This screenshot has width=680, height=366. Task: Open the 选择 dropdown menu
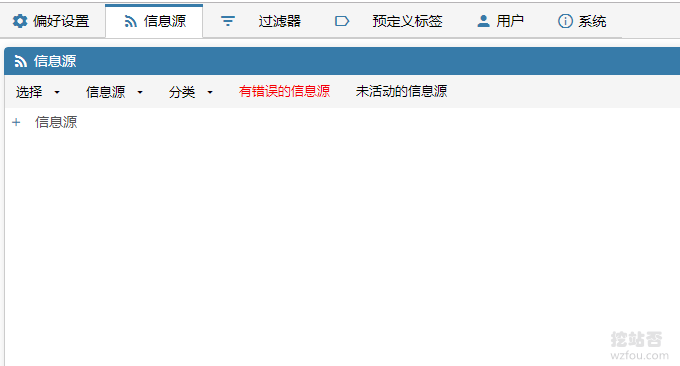(38, 92)
